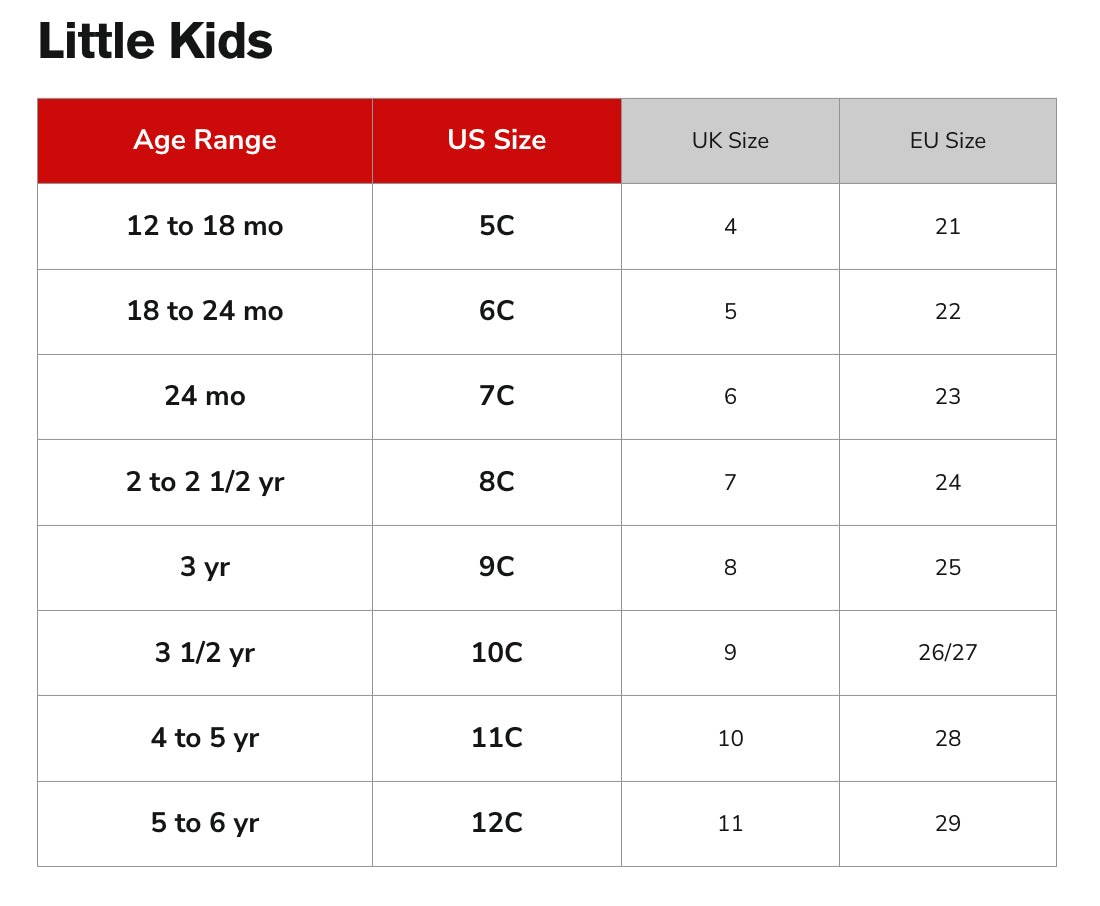Screen dimensions: 1100x906
Task: Click the 10C size cell
Action: click(x=497, y=653)
